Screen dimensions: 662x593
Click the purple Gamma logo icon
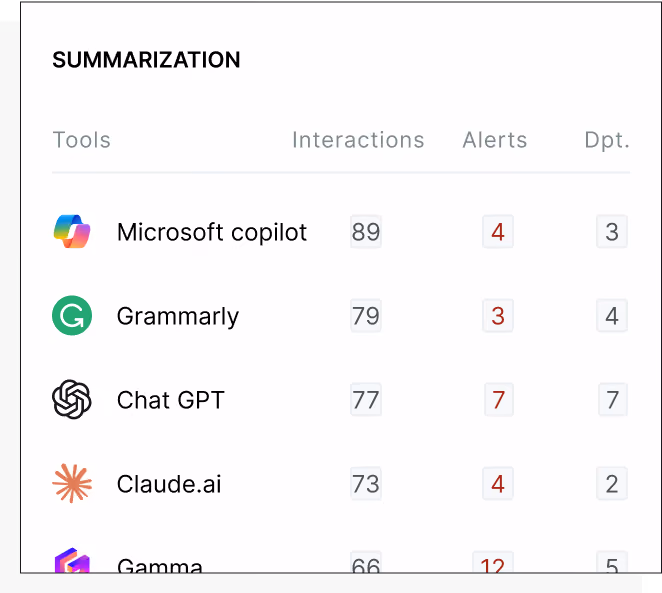(72, 561)
